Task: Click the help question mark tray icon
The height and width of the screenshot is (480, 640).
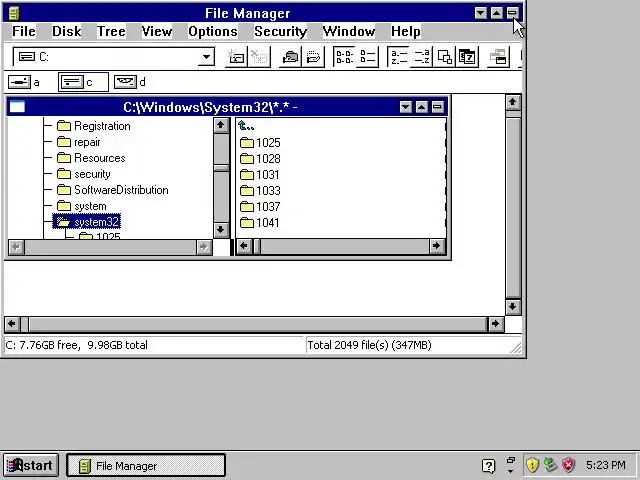Action: click(489, 465)
